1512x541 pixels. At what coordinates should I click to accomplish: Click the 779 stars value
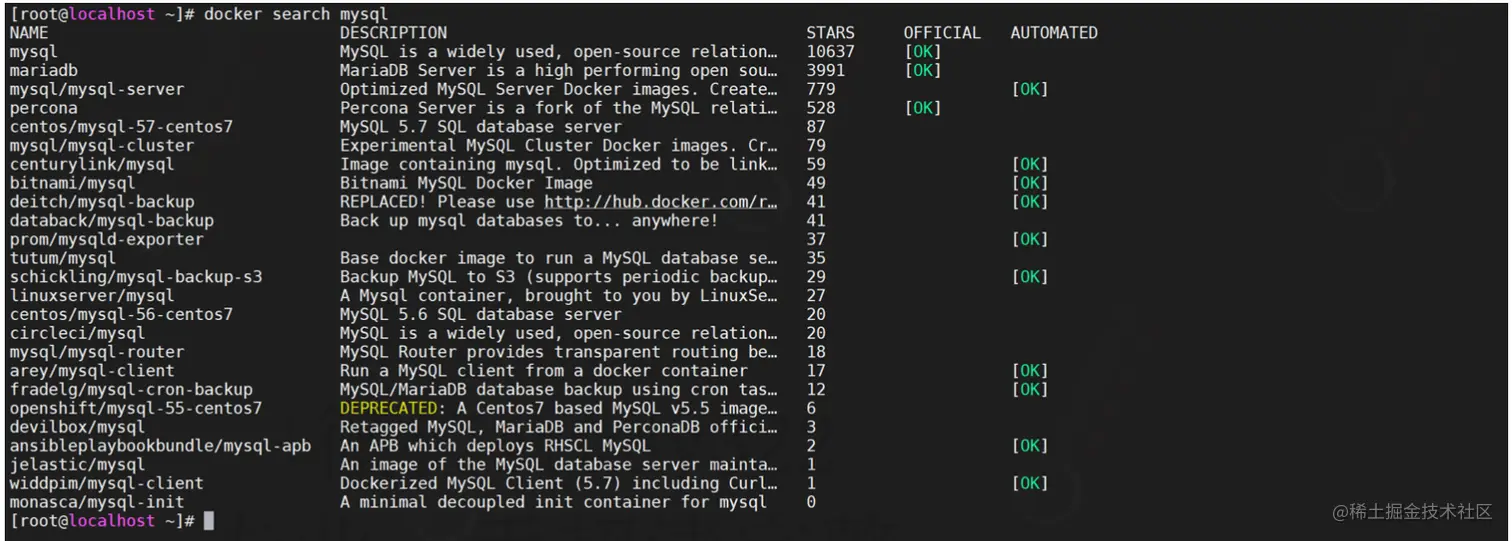tap(821, 89)
